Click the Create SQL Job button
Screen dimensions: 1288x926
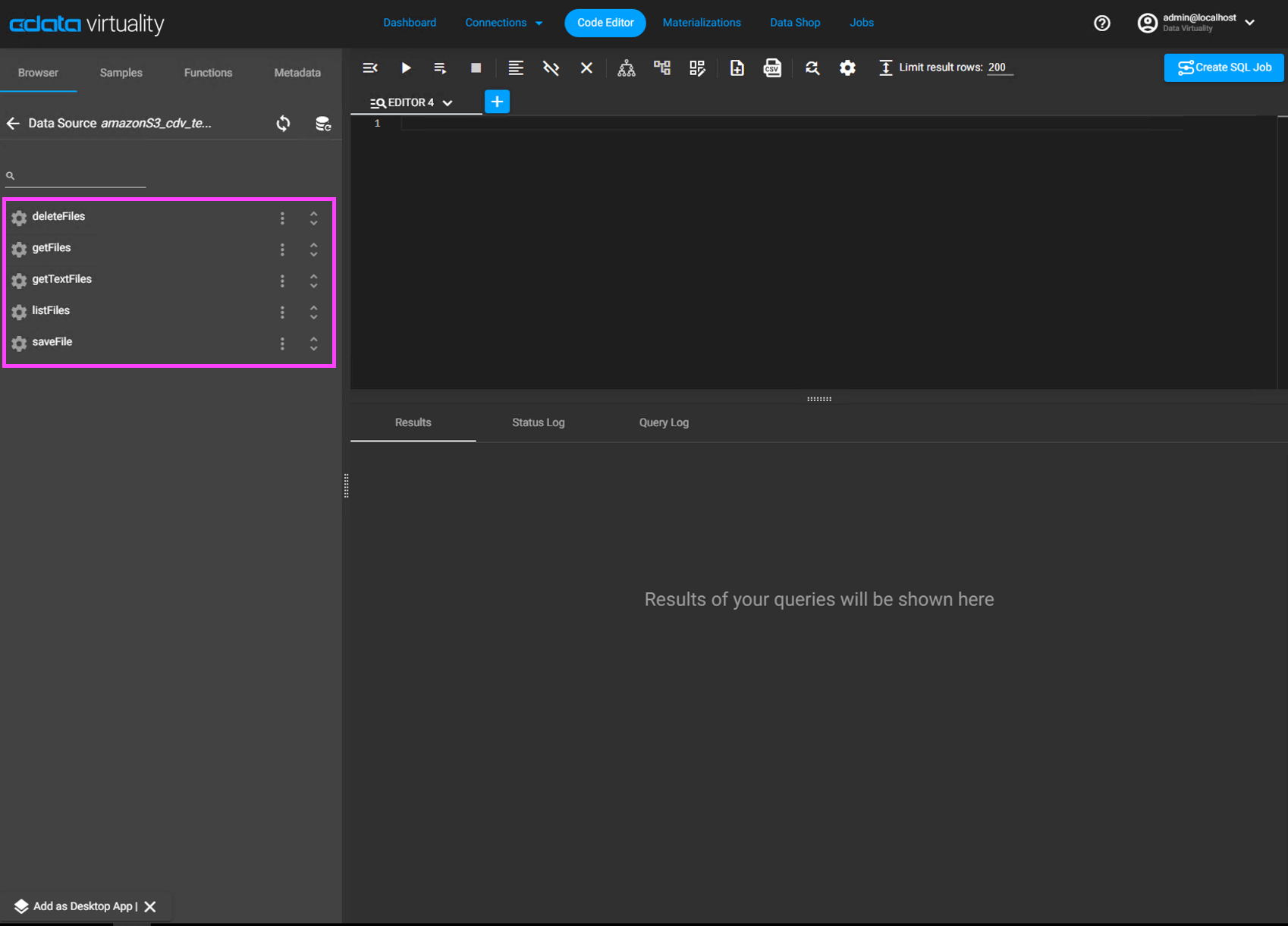[1224, 67]
